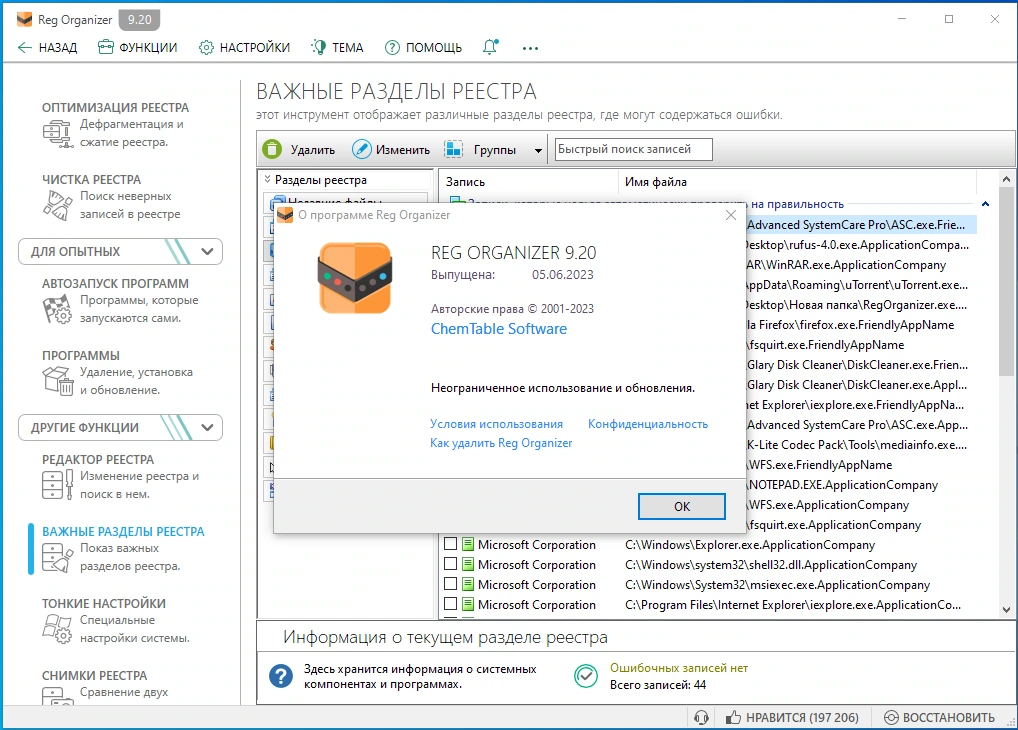Screen dimensions: 1018x730
Task: Click the Снимки реестра icon
Action: pyautogui.click(x=58, y=698)
